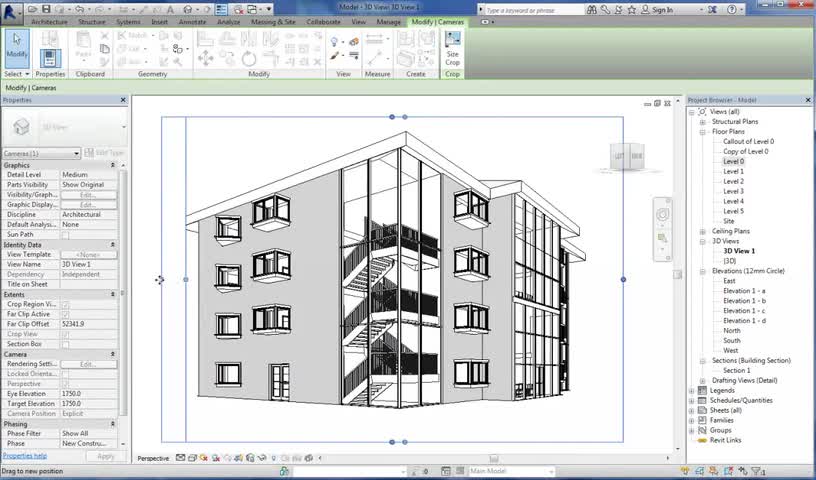This screenshot has width=816, height=480.
Task: Click the Linework paintbrush icon in View panel
Action: pos(334,56)
